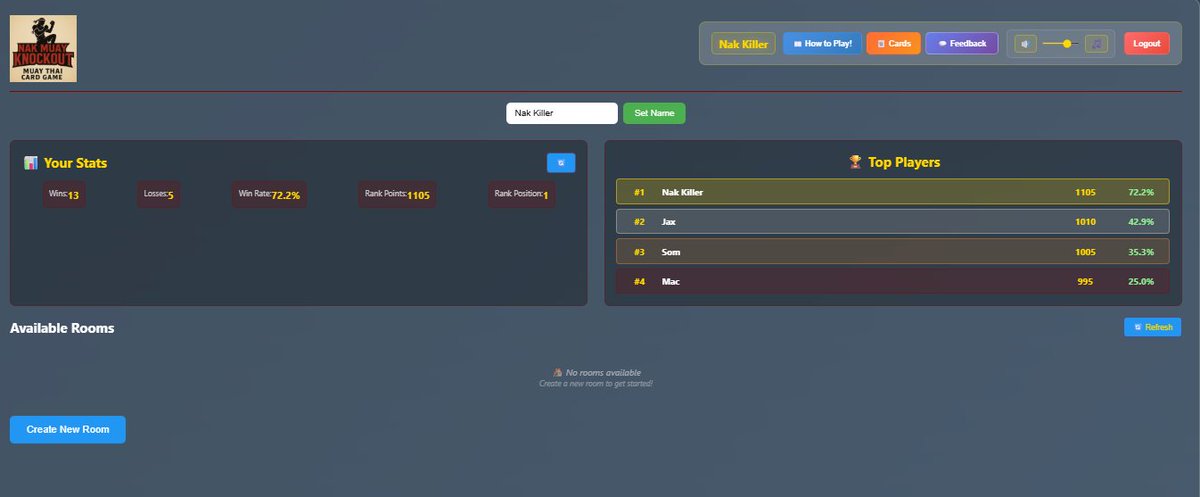
Task: Open the Cards page
Action: (x=893, y=44)
